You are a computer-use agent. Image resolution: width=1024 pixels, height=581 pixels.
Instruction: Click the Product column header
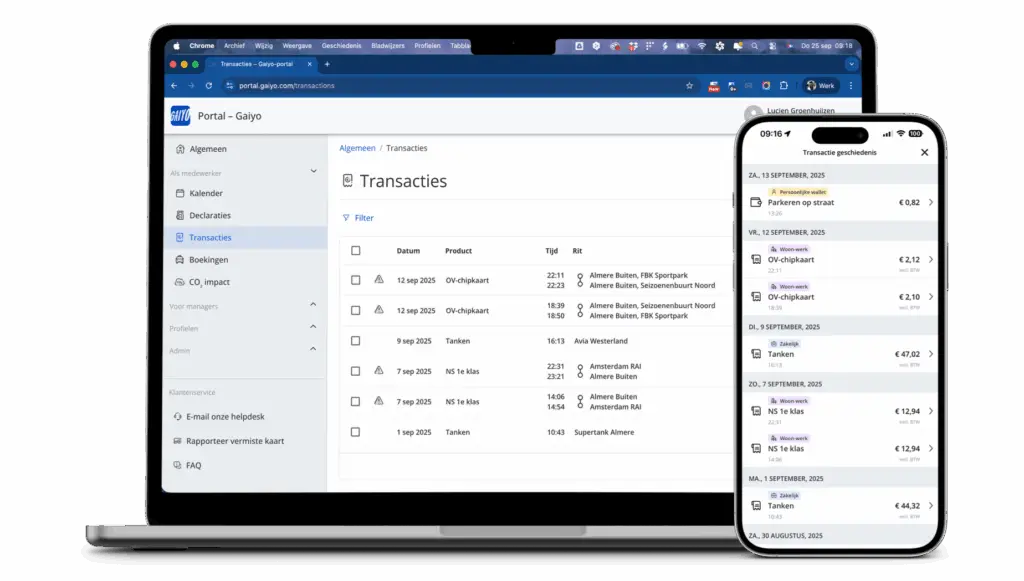click(x=458, y=251)
